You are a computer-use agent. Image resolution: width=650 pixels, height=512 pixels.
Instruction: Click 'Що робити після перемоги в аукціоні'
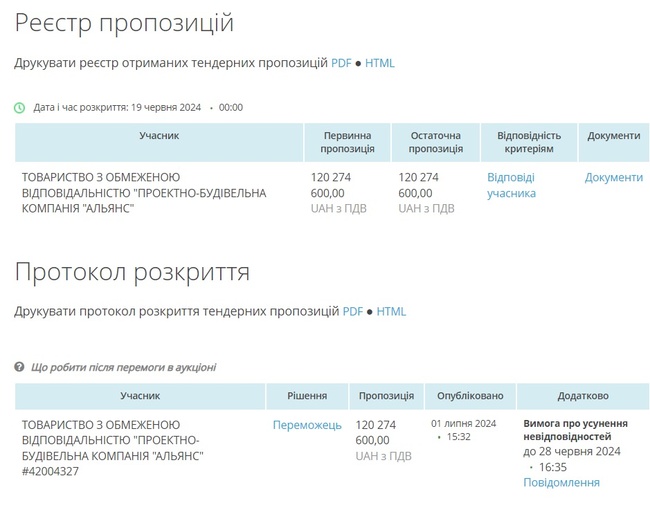tap(124, 367)
